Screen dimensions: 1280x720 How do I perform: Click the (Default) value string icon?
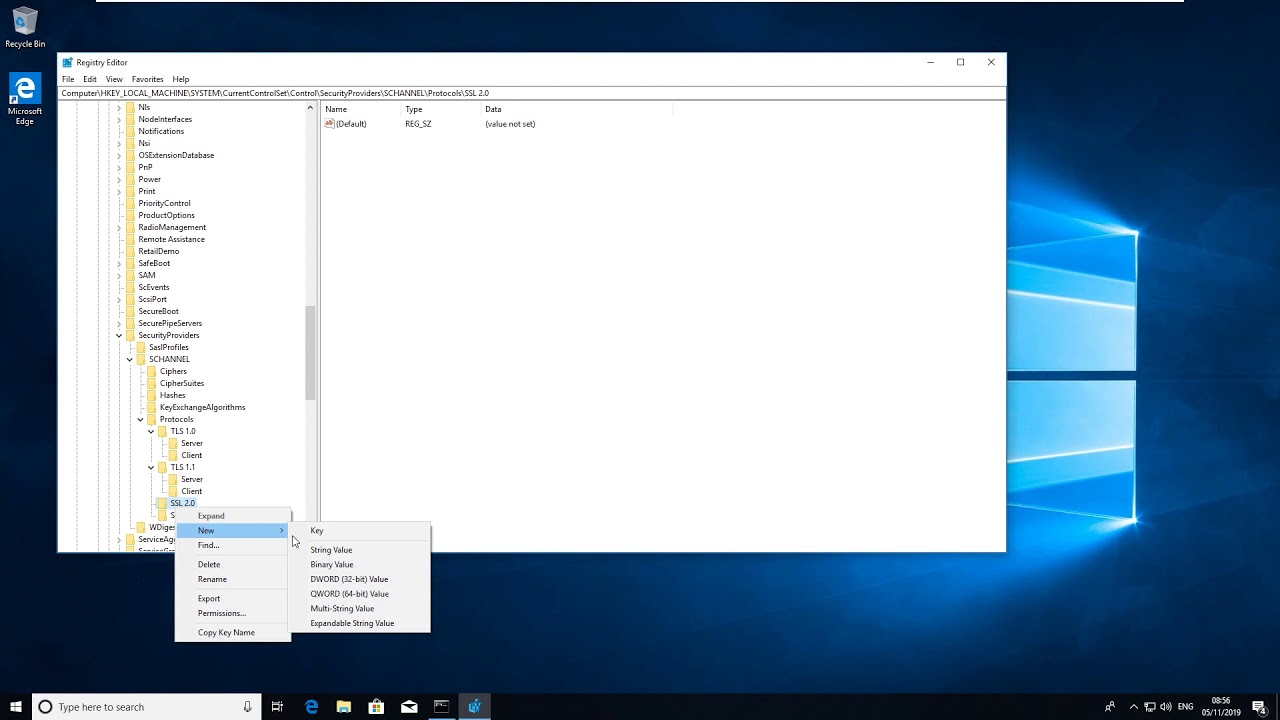[x=329, y=124]
